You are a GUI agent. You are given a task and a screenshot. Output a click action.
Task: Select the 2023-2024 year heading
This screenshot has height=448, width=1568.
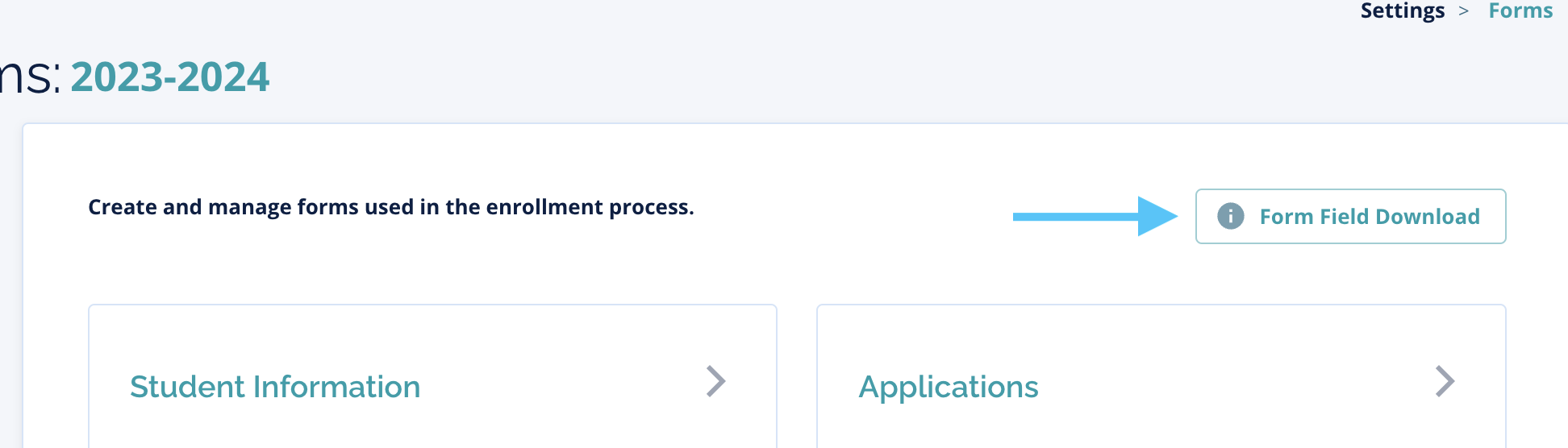(x=170, y=77)
